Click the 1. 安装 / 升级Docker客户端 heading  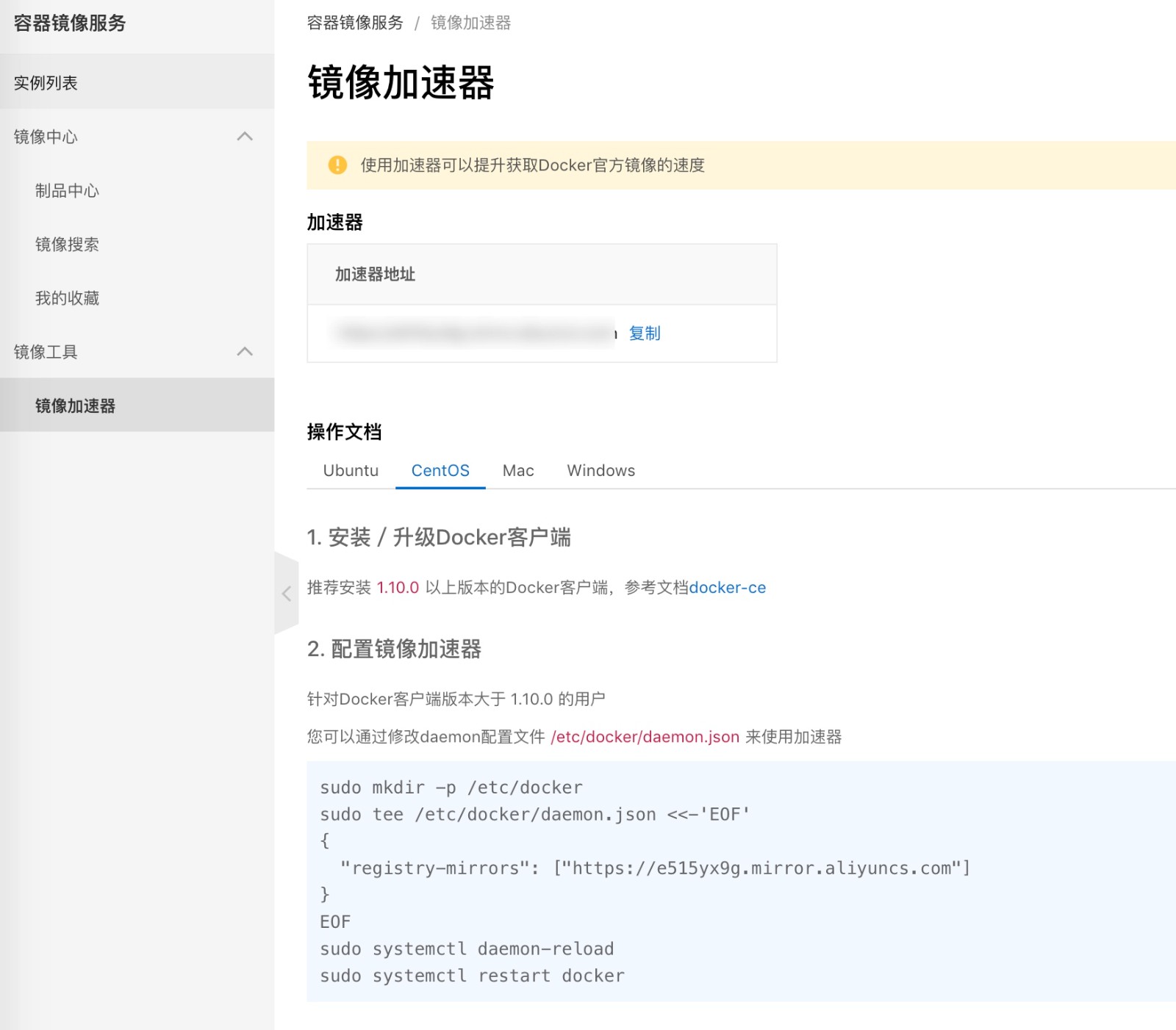tap(439, 537)
